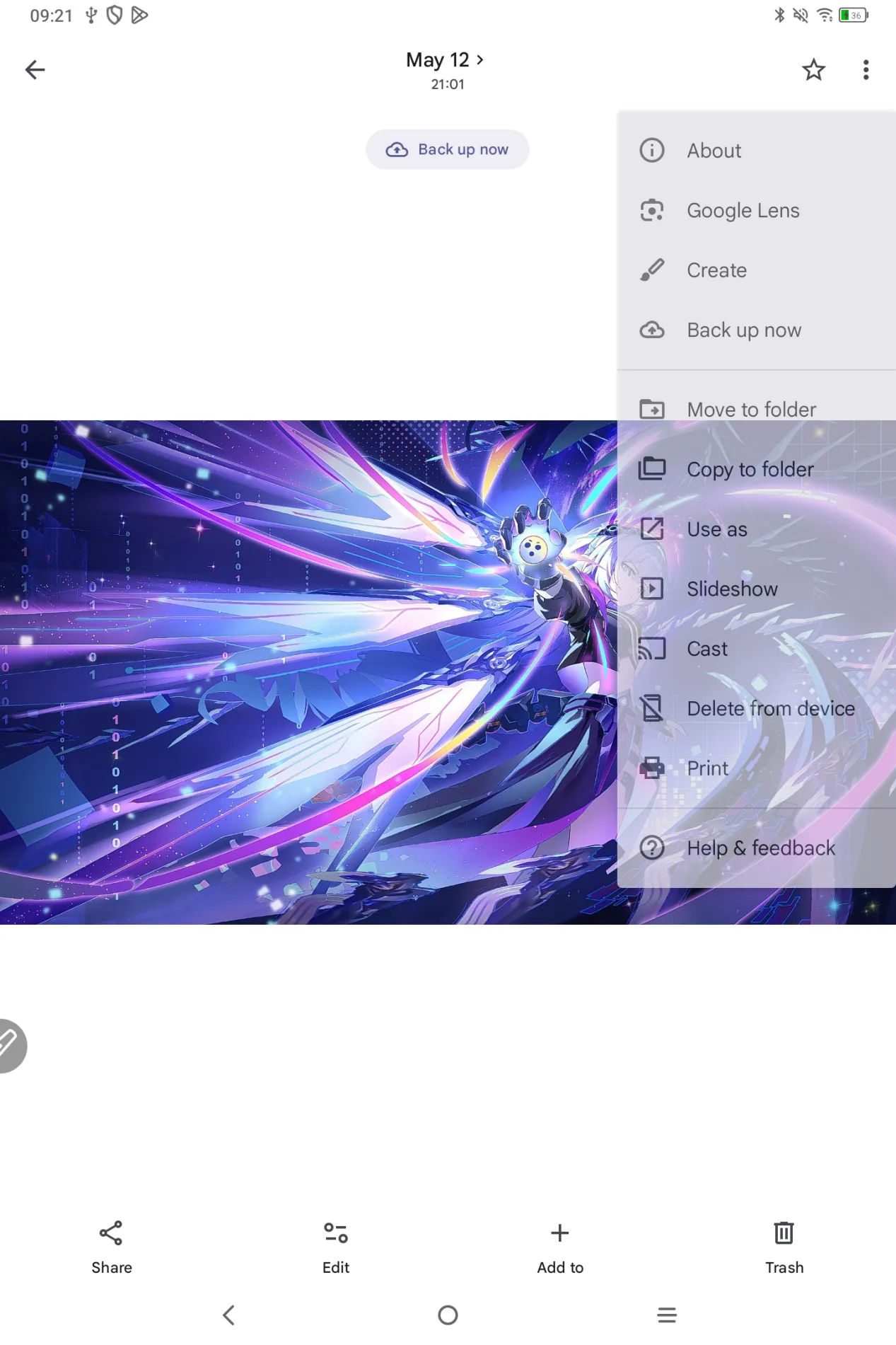Tap the USB icon in status bar
Screen dimensions: 896x1345
tap(91, 15)
